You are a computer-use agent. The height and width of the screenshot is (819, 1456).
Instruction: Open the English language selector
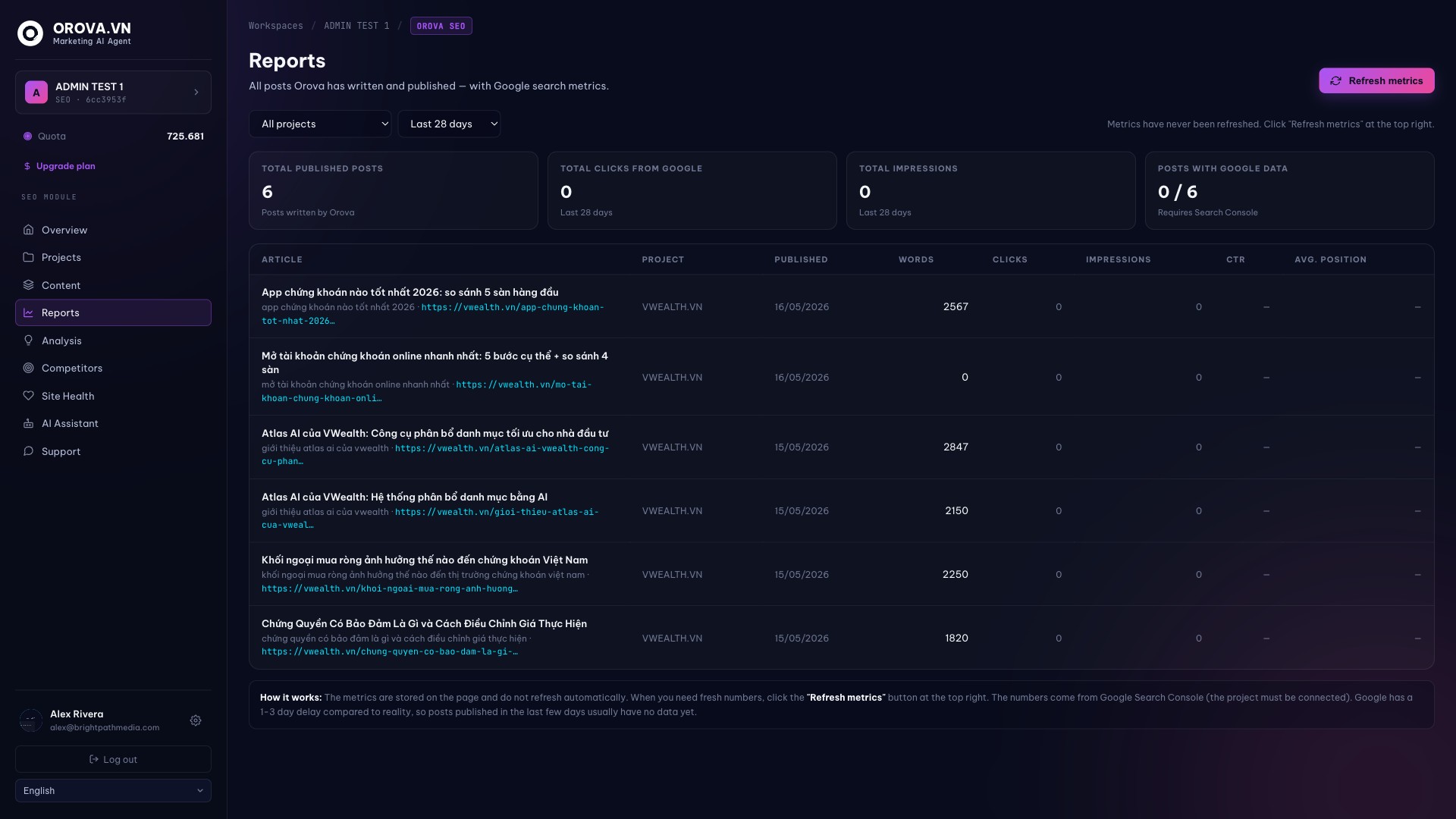click(x=113, y=790)
